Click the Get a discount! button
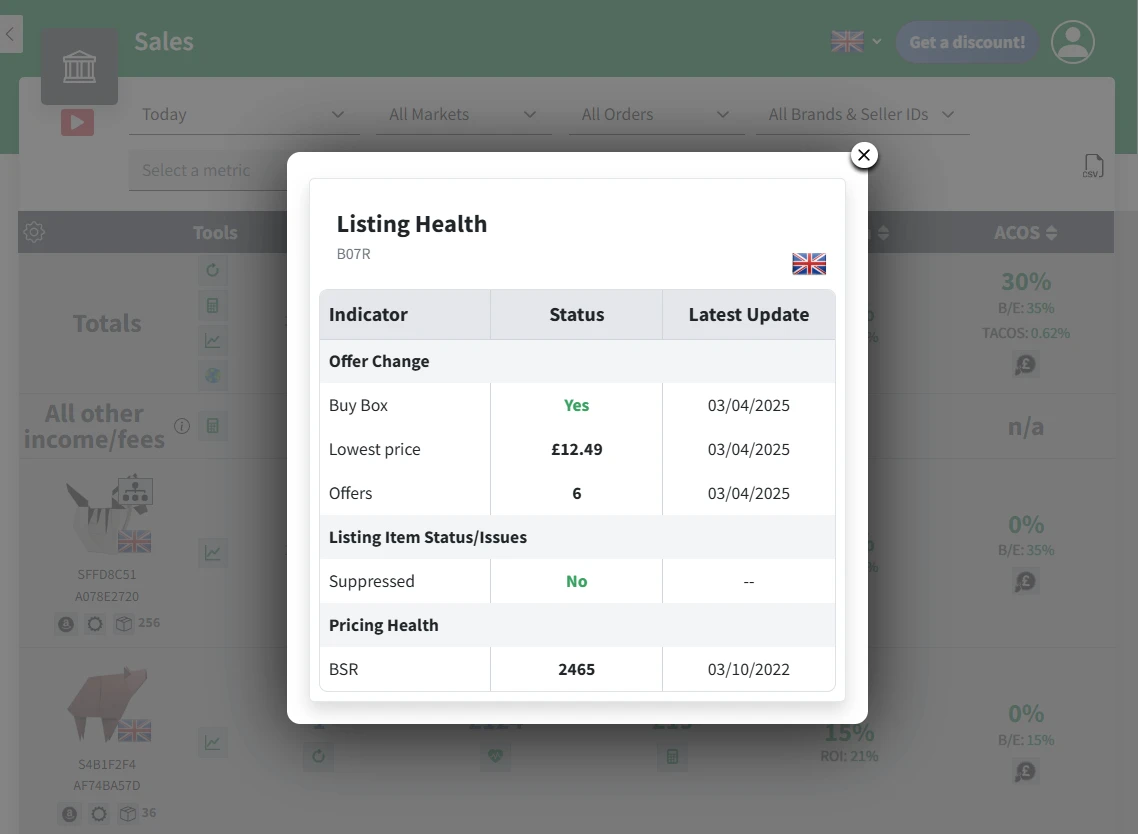 pyautogui.click(x=967, y=42)
